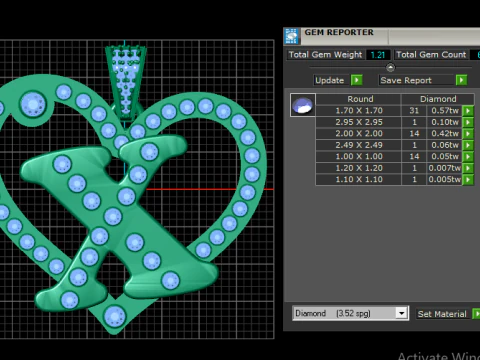Select the 2.00 X 2.00 size cell
Screen dimensions: 480x360
358,134
